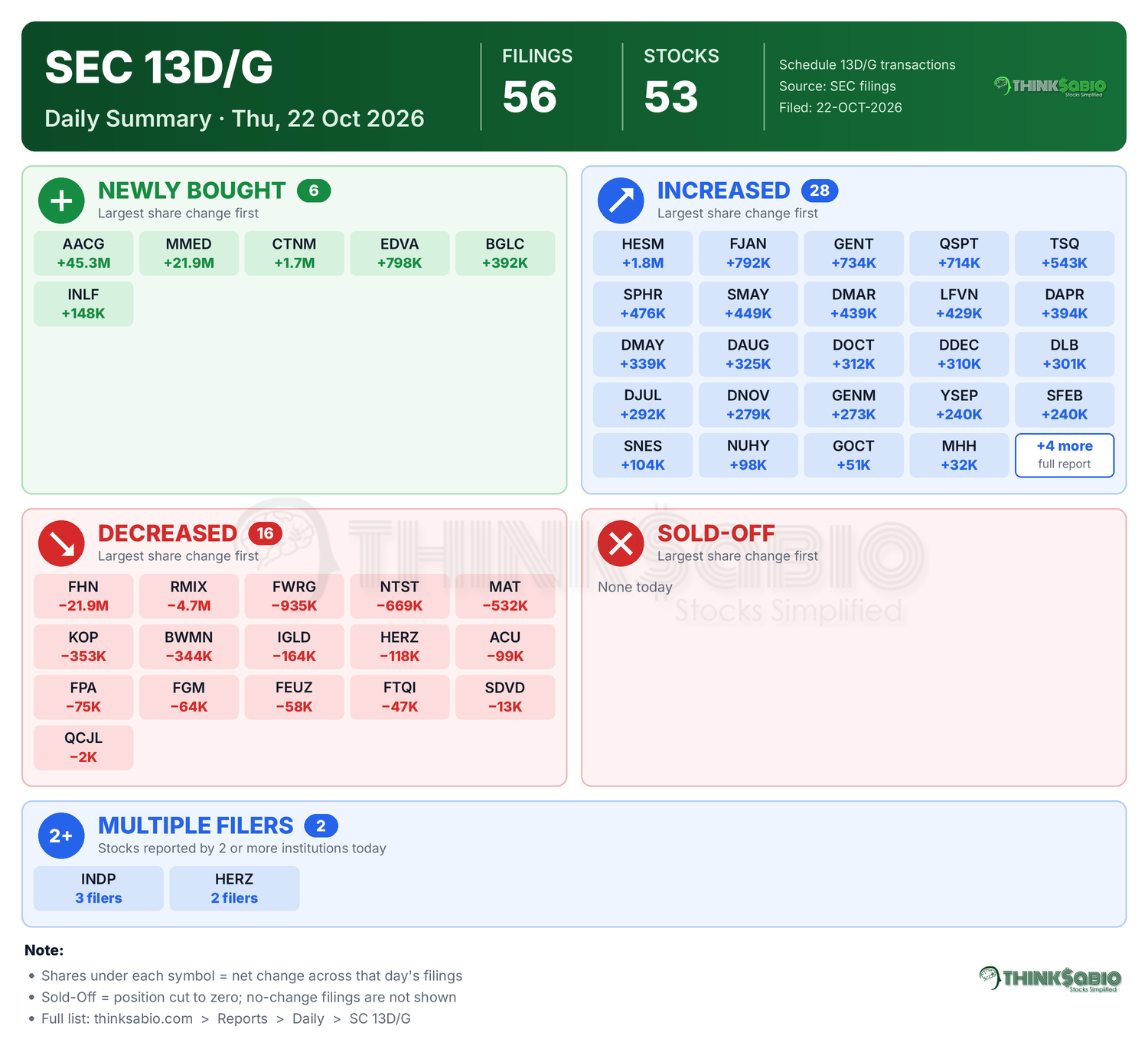This screenshot has width=1148, height=1062.
Task: Click the Decreased count badge 16
Action: click(x=265, y=533)
